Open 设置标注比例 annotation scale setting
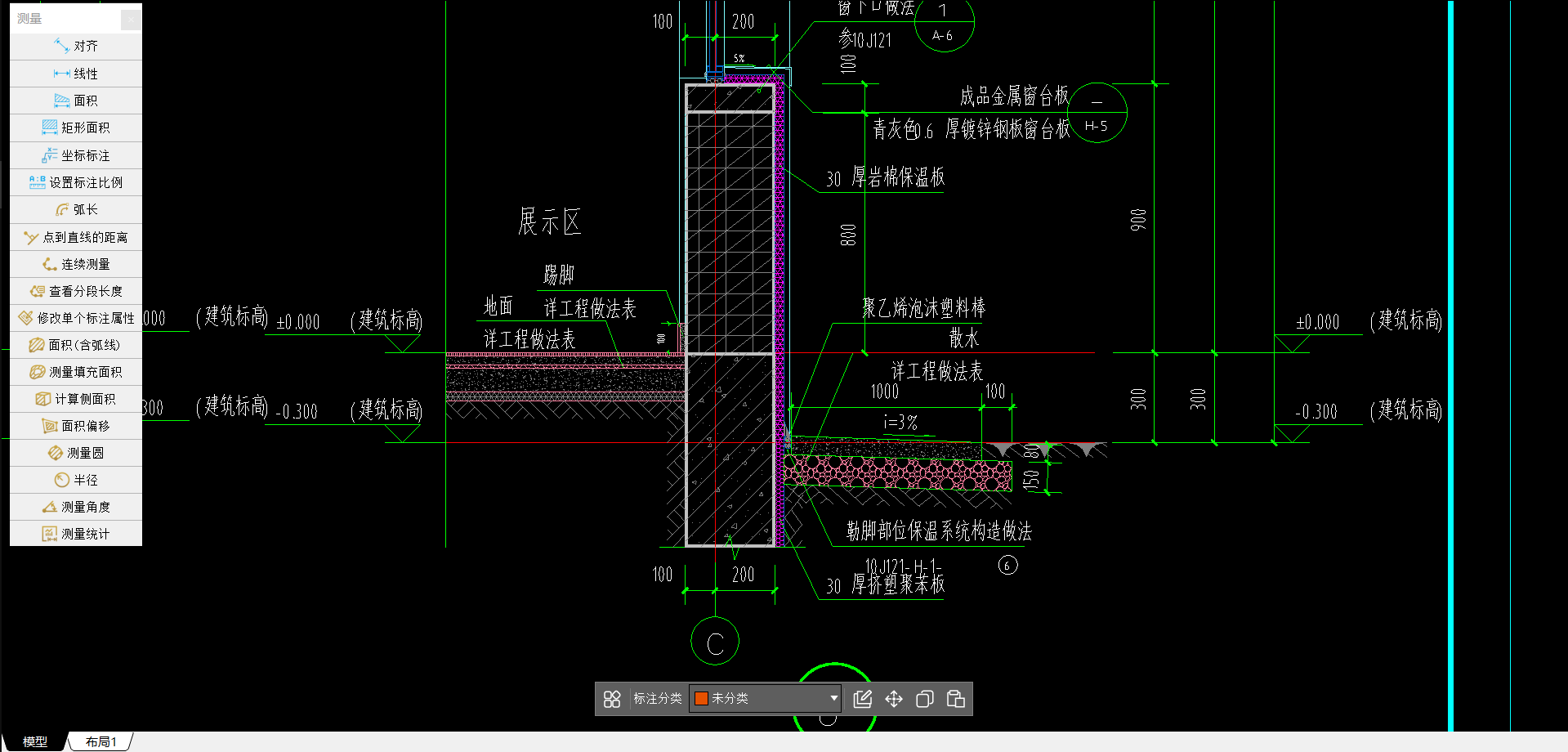Image resolution: width=1568 pixels, height=752 pixels. [x=76, y=182]
